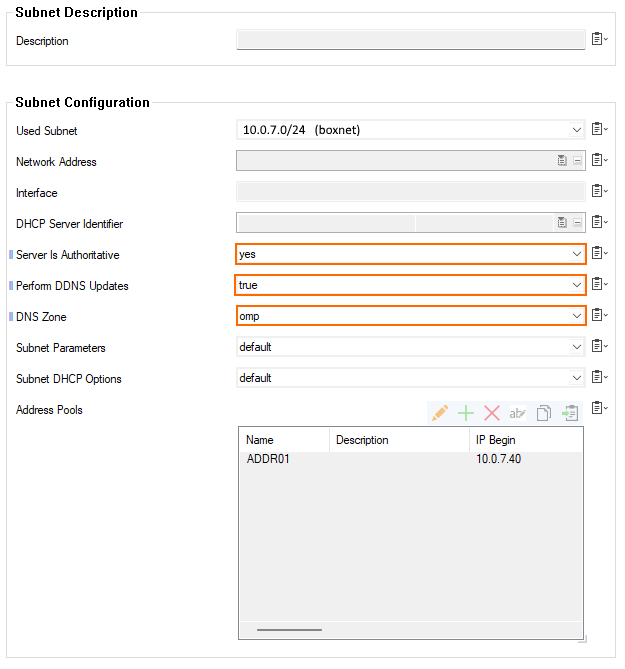
Task: Click minus icon inside Network Address field
Action: [x=577, y=161]
